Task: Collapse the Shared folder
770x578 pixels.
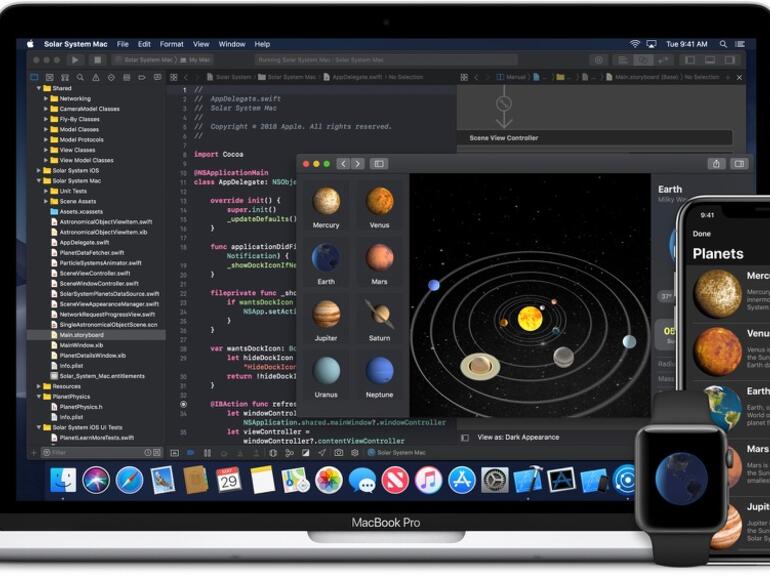Action: [39, 88]
